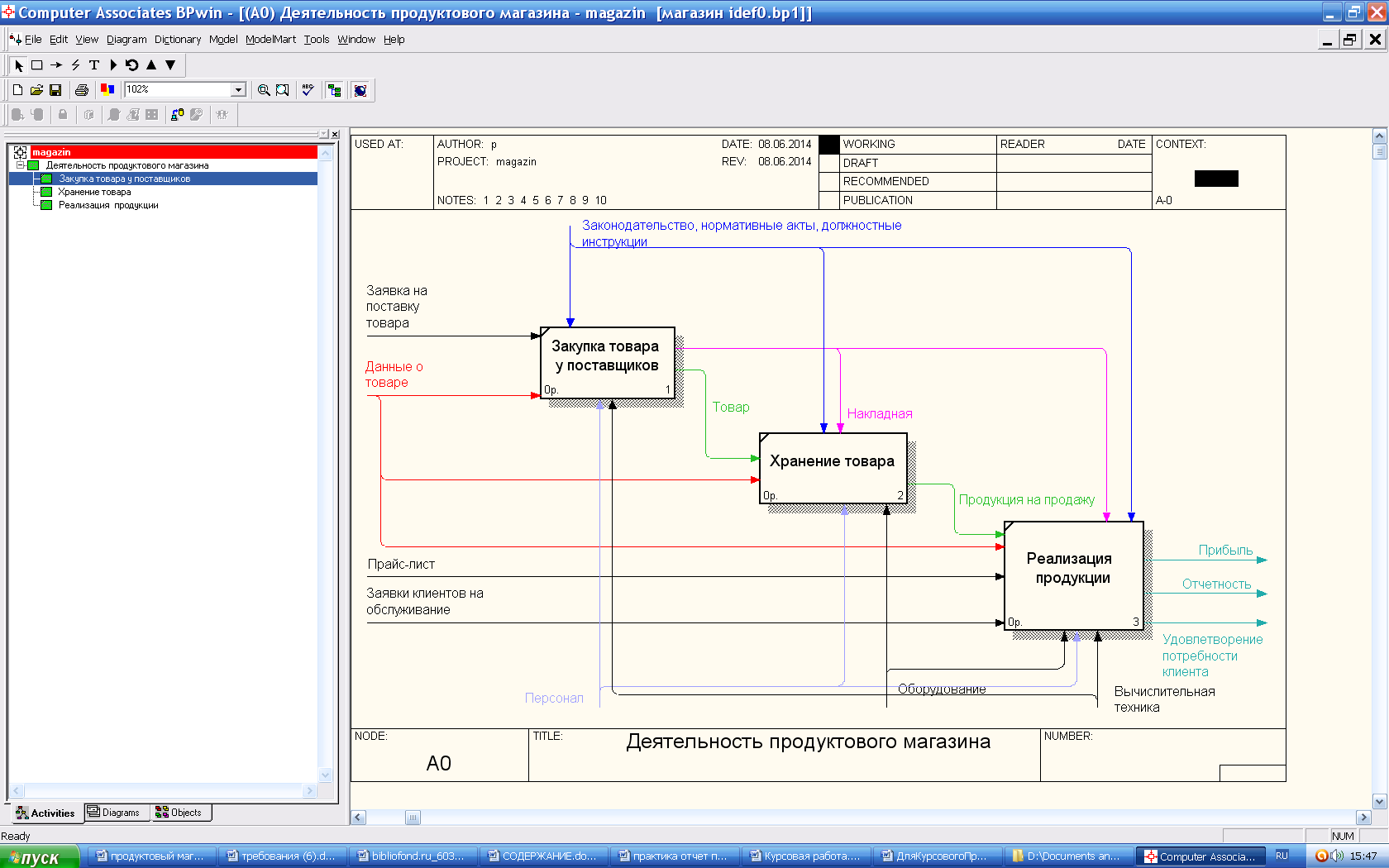Open the Tools menu
1389x868 pixels.
pyautogui.click(x=317, y=39)
